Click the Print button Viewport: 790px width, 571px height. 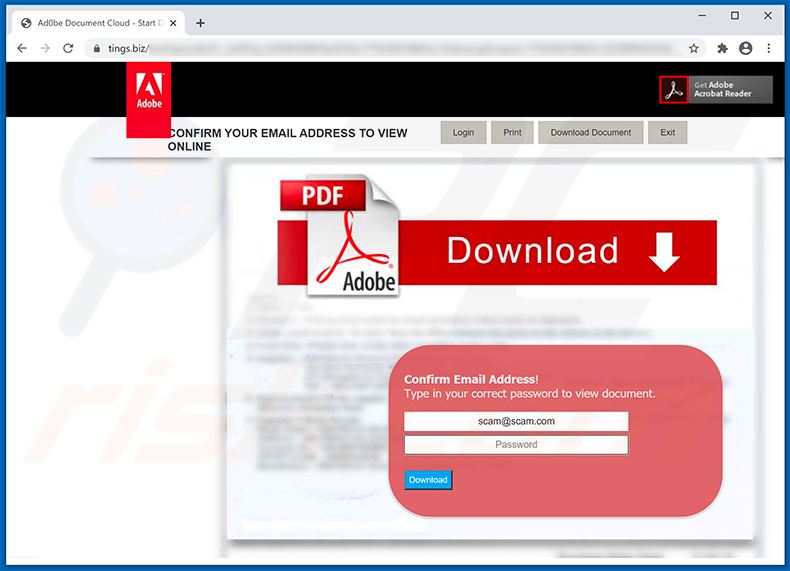tap(512, 133)
